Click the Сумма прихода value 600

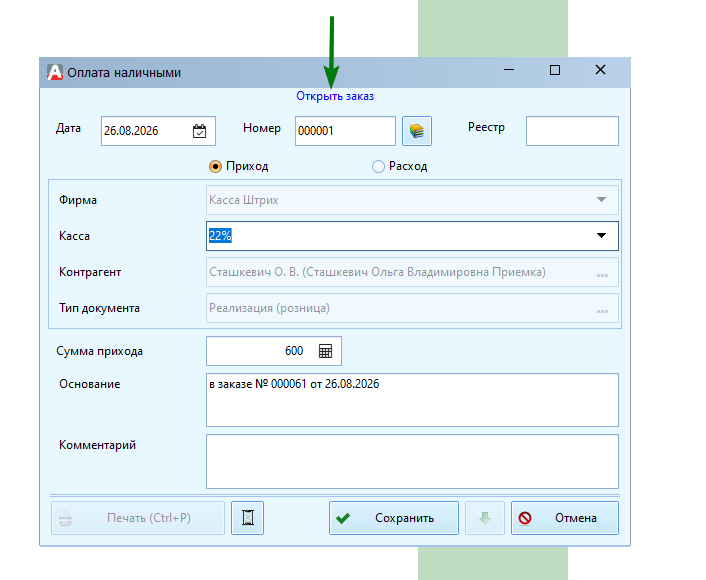point(294,351)
